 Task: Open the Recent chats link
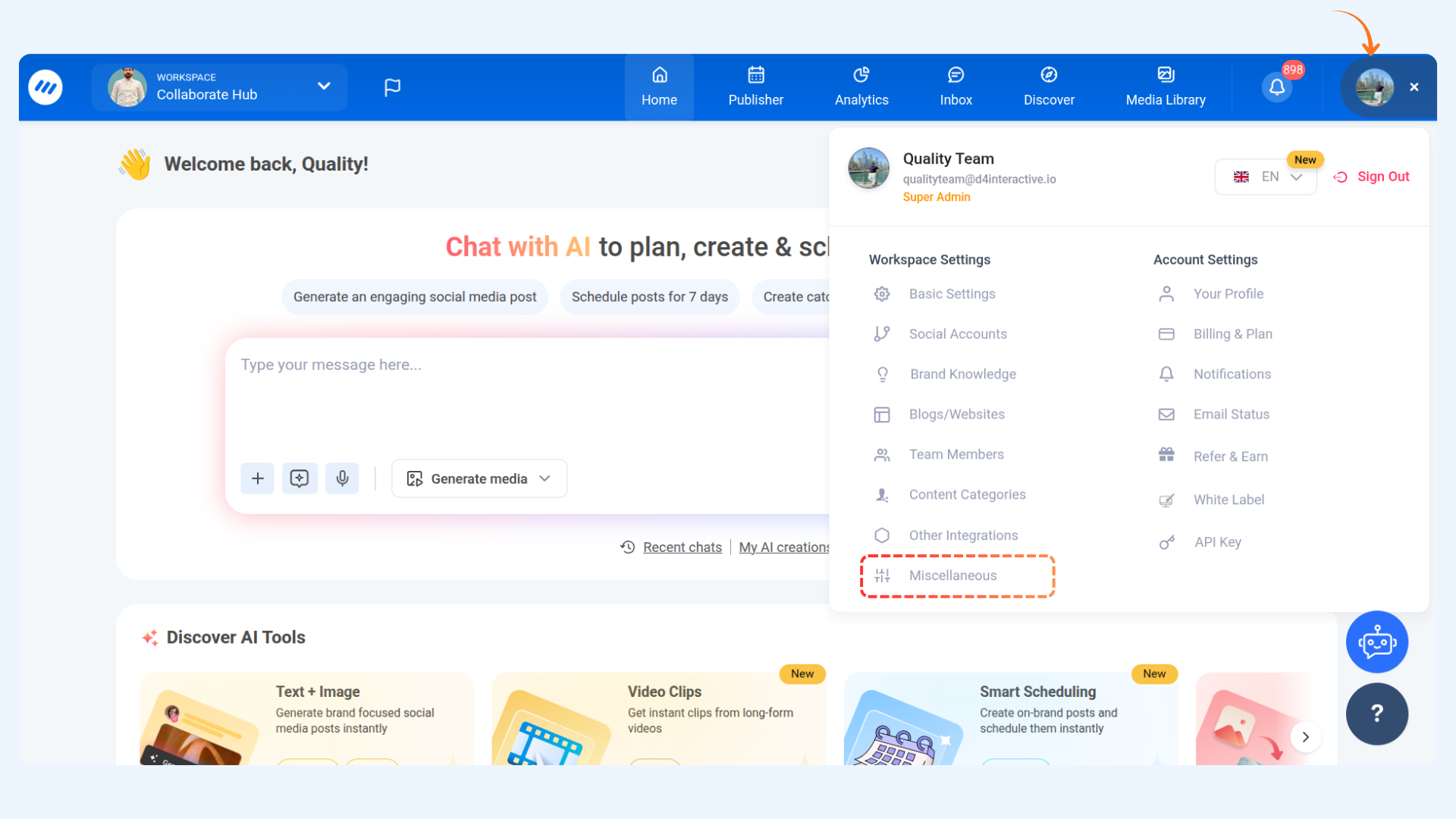(x=682, y=547)
